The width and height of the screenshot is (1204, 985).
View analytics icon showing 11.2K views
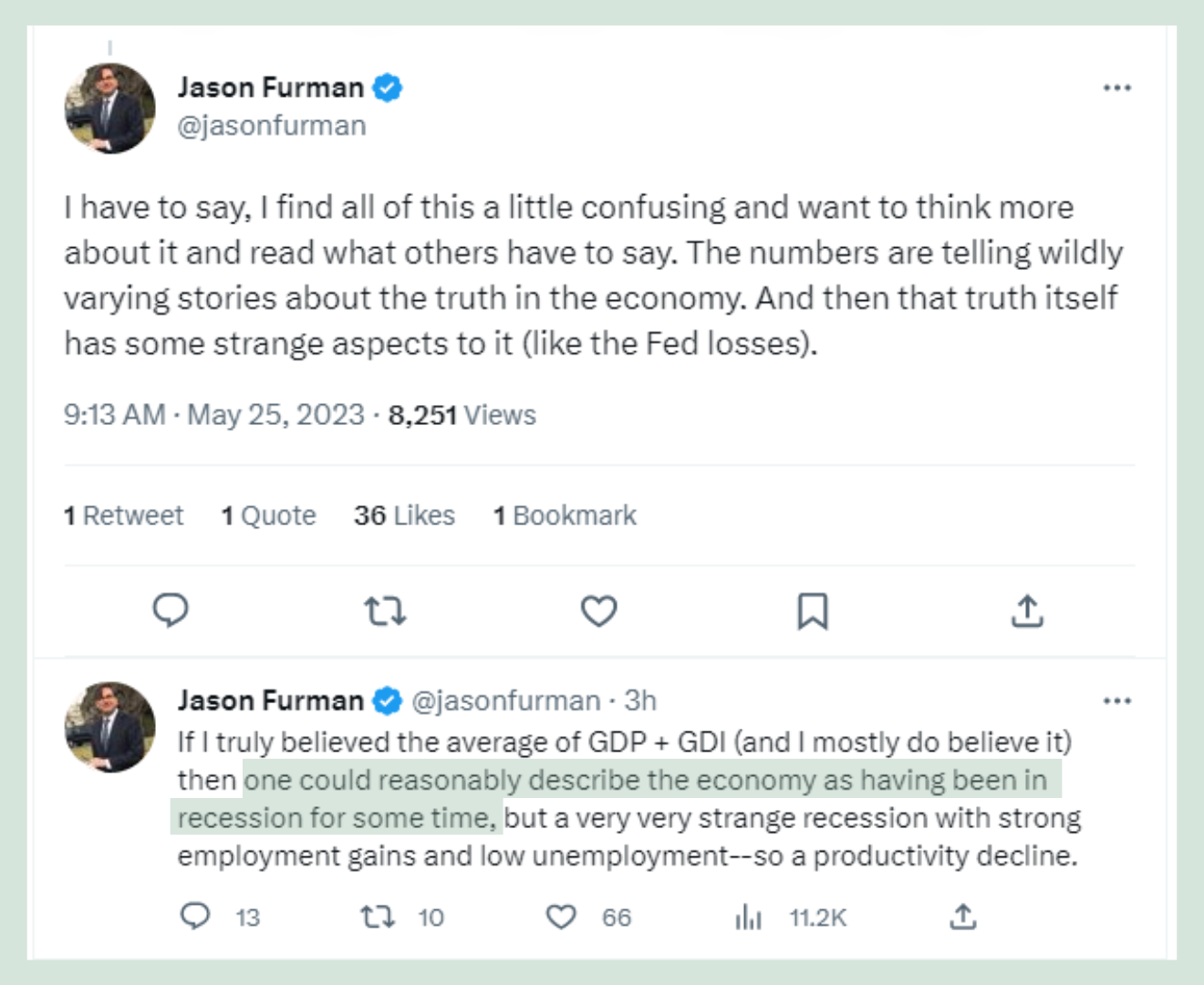tap(748, 917)
